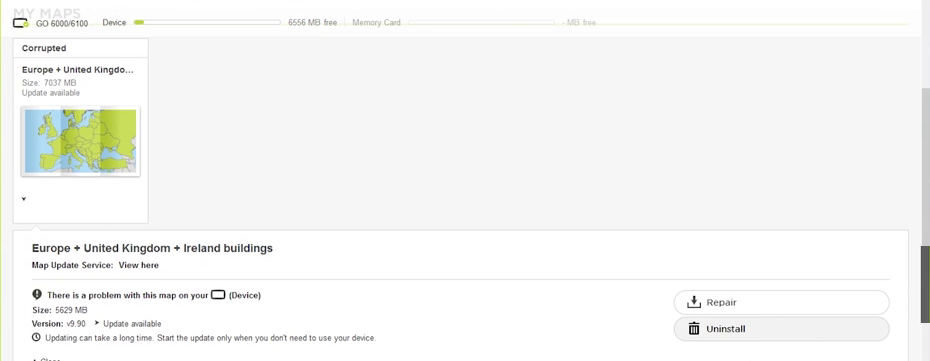Click the trash can icon on Uninstall

click(x=694, y=328)
